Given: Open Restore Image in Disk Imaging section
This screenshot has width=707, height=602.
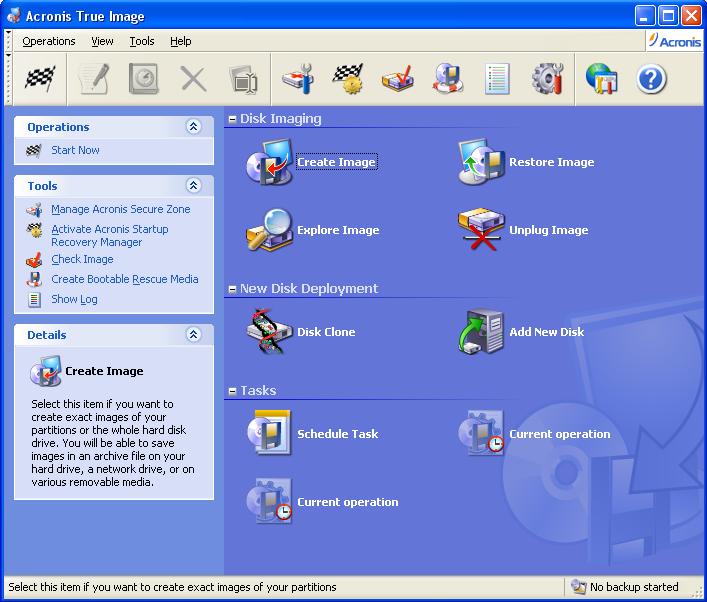Looking at the screenshot, I should pos(526,162).
